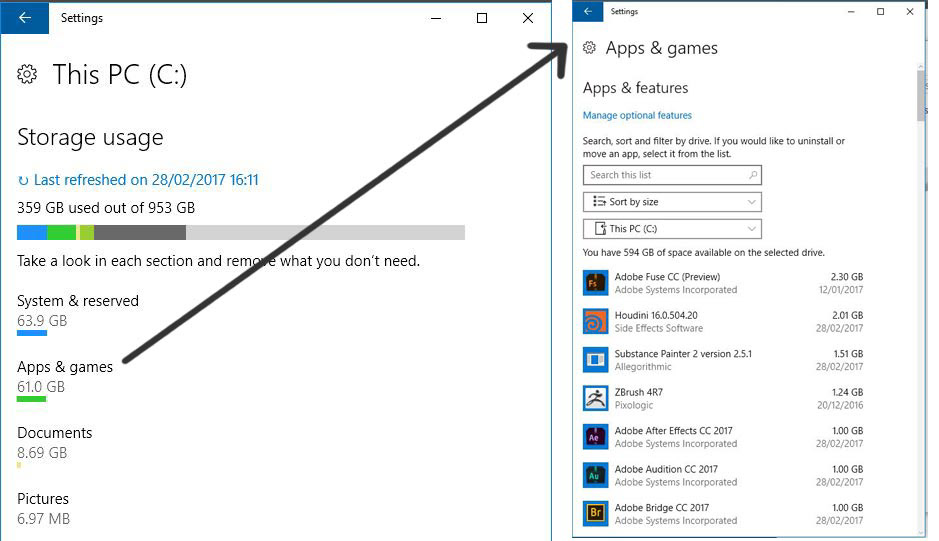The image size is (939, 541).
Task: Select Adobe Bridge CC 2017 name
Action: (x=662, y=507)
